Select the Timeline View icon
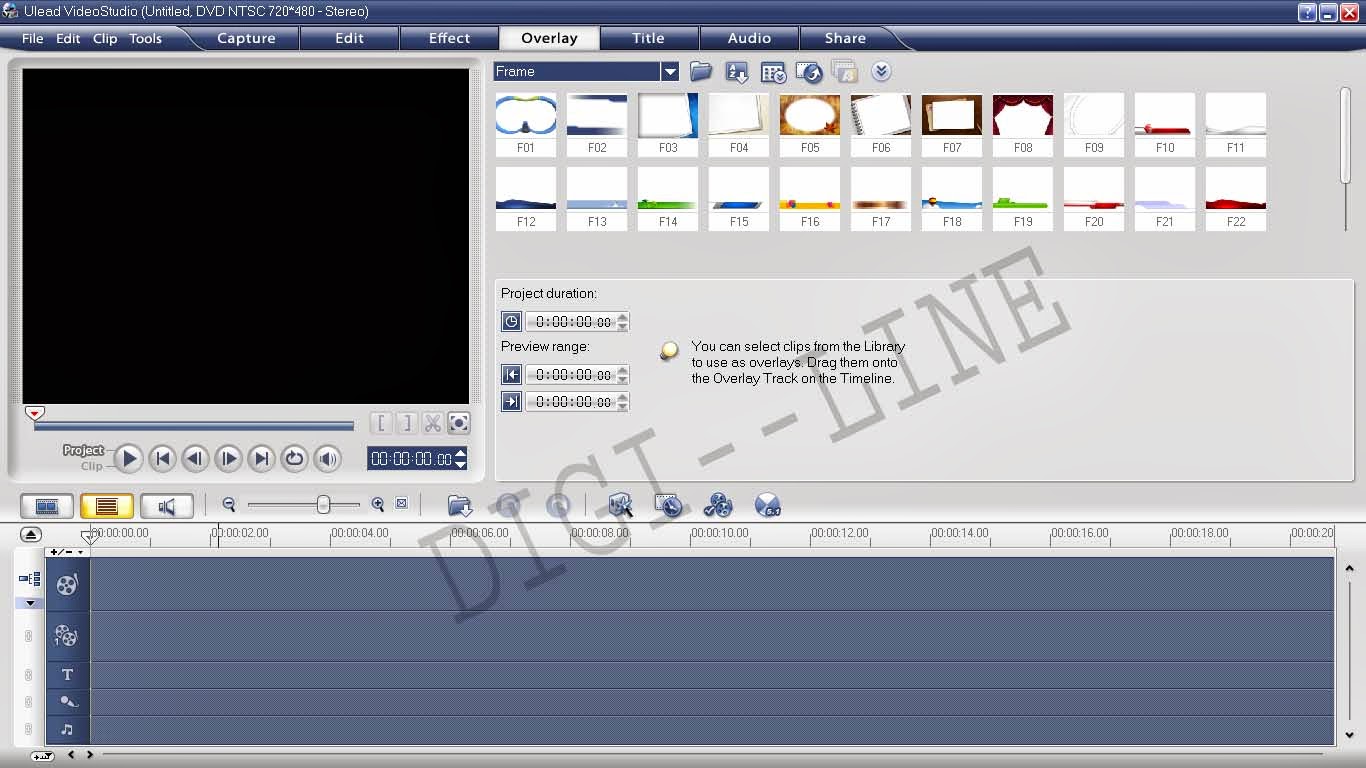Image resolution: width=1366 pixels, height=768 pixels. point(107,506)
